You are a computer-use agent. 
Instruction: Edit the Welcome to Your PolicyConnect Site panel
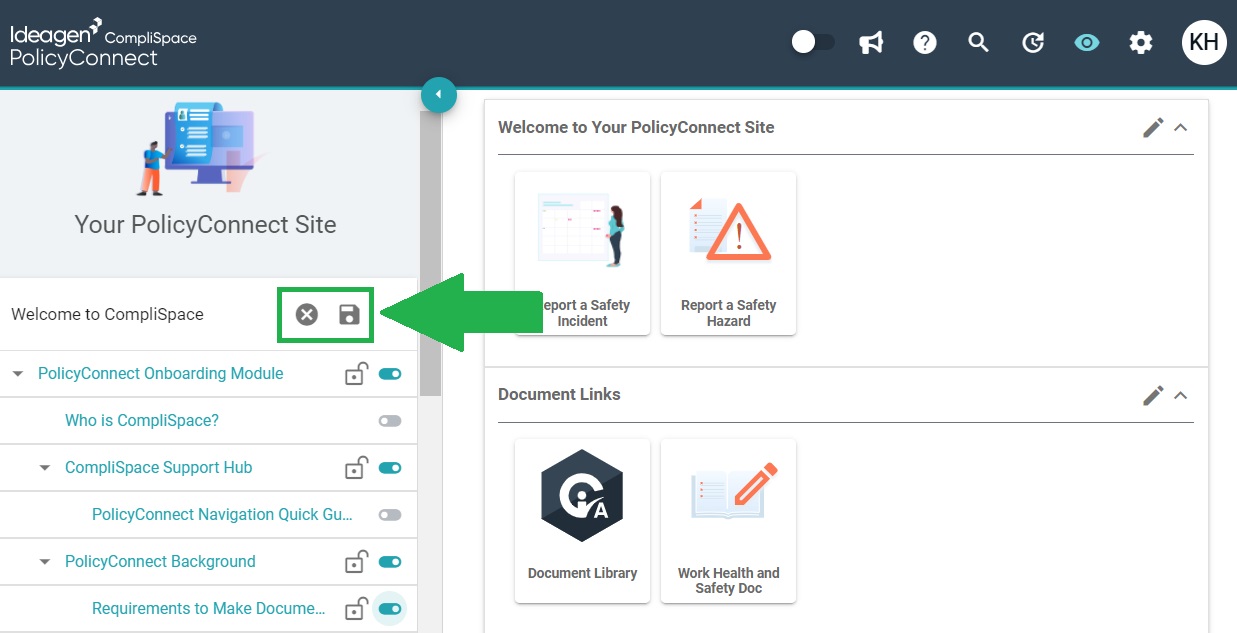[1153, 128]
